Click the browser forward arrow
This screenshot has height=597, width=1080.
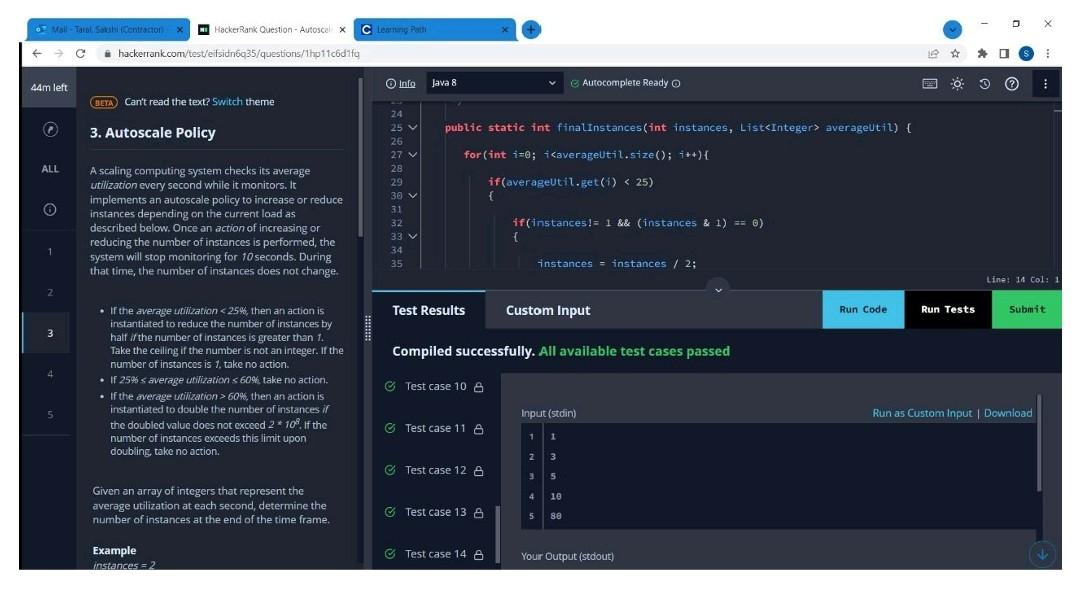(x=59, y=53)
